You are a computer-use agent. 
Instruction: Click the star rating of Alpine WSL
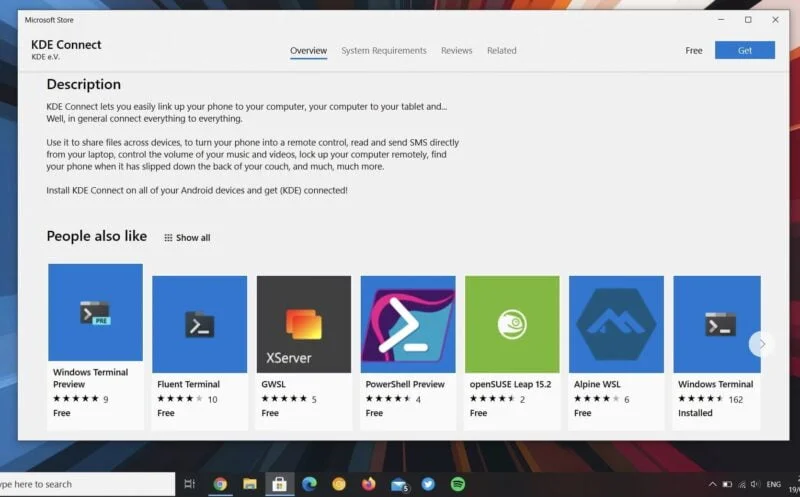pos(596,399)
